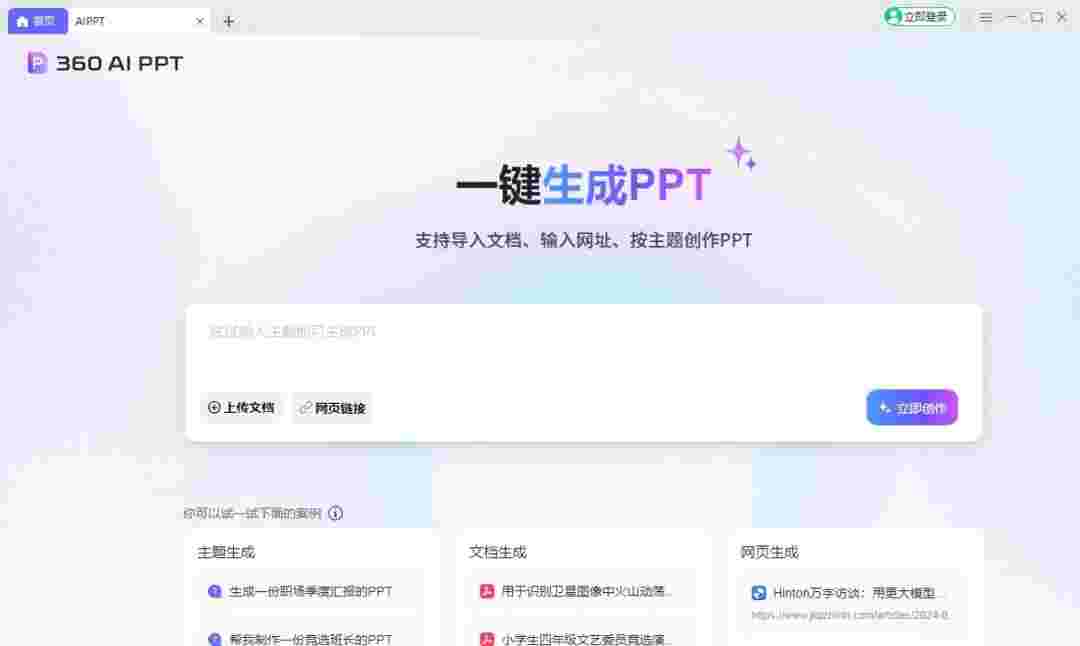1080x646 pixels.
Task: Click the 立即登录 button
Action: tap(918, 17)
